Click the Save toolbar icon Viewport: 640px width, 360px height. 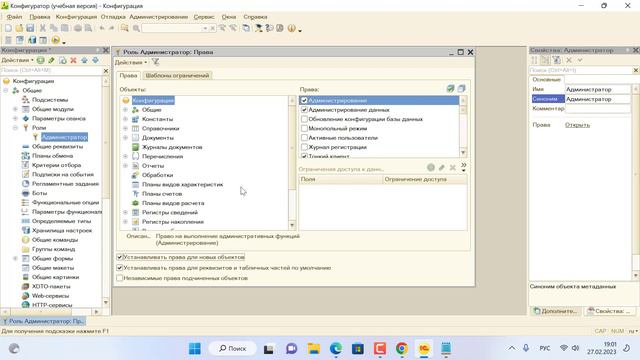click(30, 28)
